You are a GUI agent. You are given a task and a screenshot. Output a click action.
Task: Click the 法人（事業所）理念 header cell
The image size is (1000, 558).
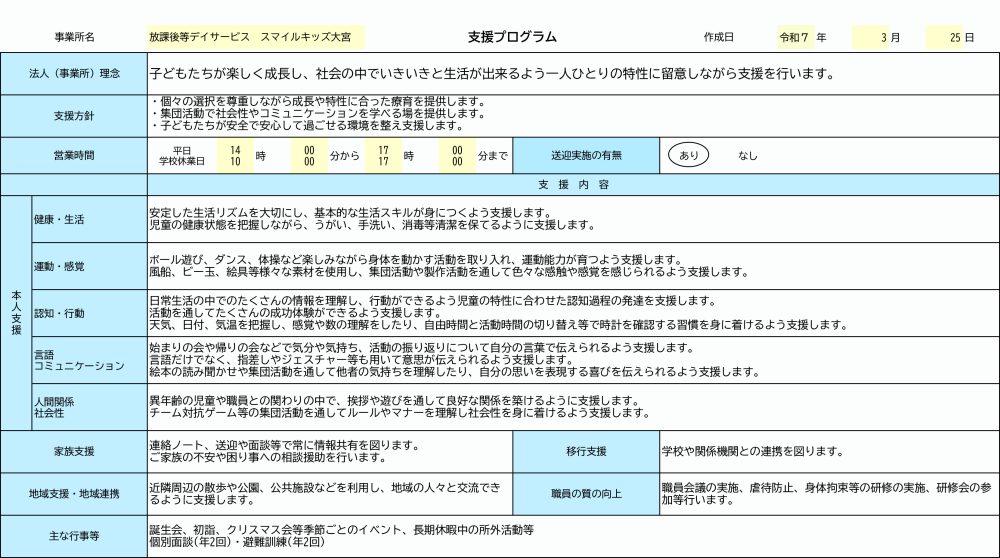pos(74,73)
